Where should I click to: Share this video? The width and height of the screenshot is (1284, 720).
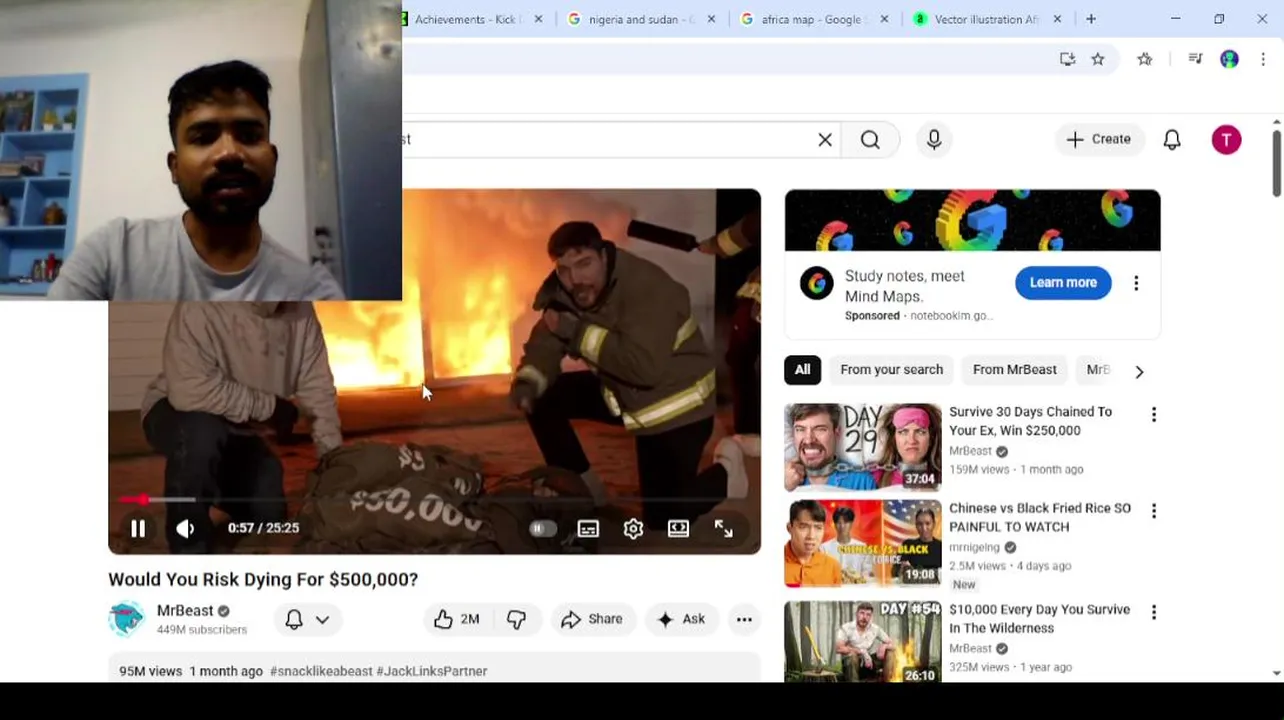pyautogui.click(x=592, y=619)
